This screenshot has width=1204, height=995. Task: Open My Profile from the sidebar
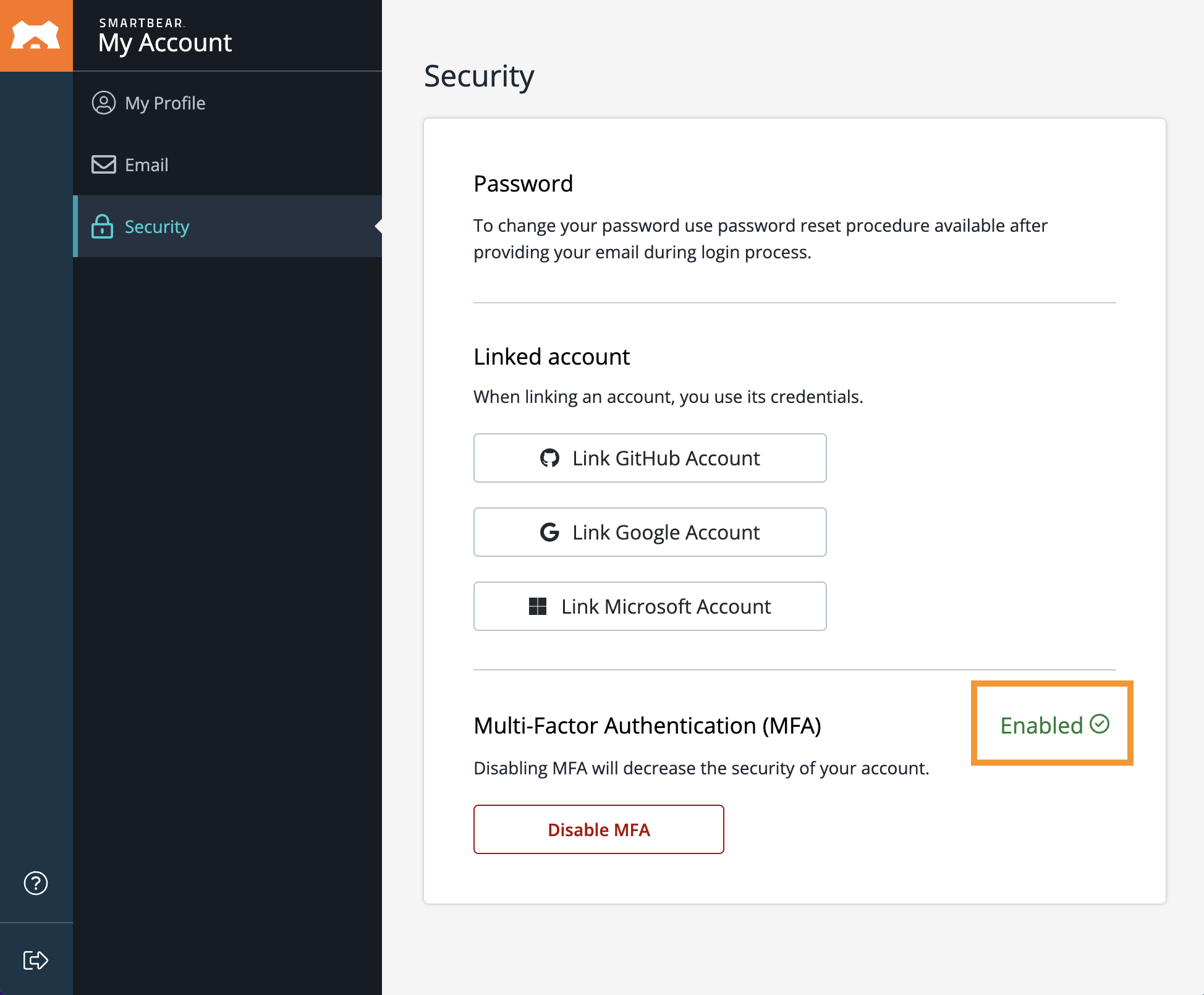164,103
